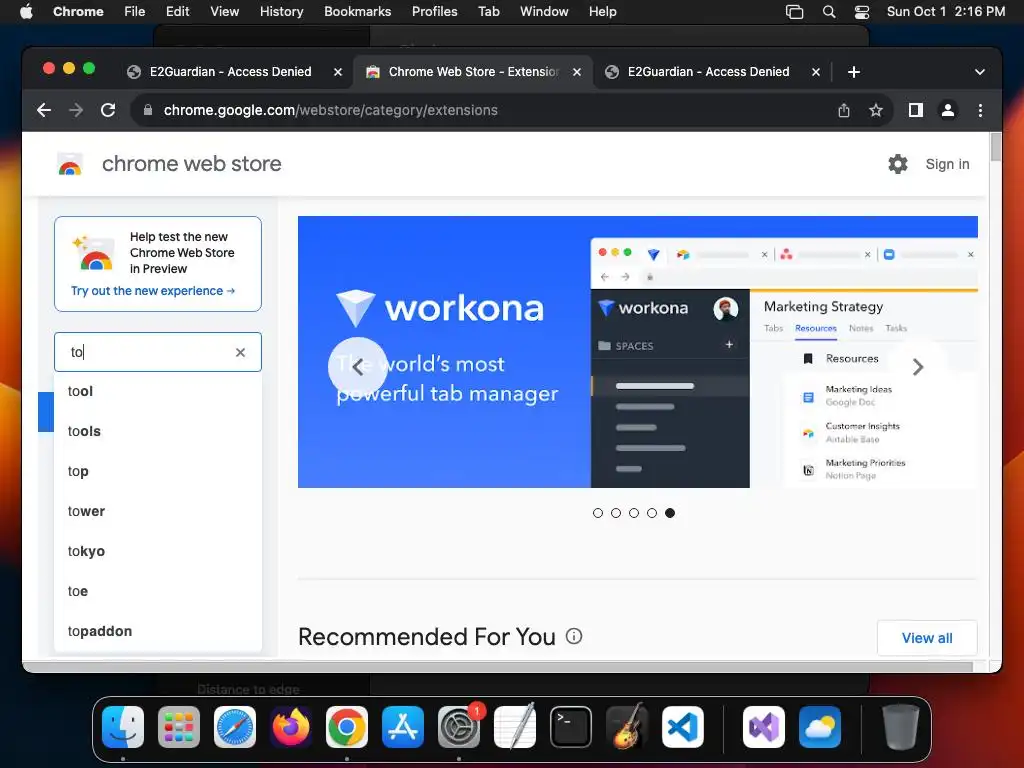Open Trash from the dock

click(x=901, y=727)
